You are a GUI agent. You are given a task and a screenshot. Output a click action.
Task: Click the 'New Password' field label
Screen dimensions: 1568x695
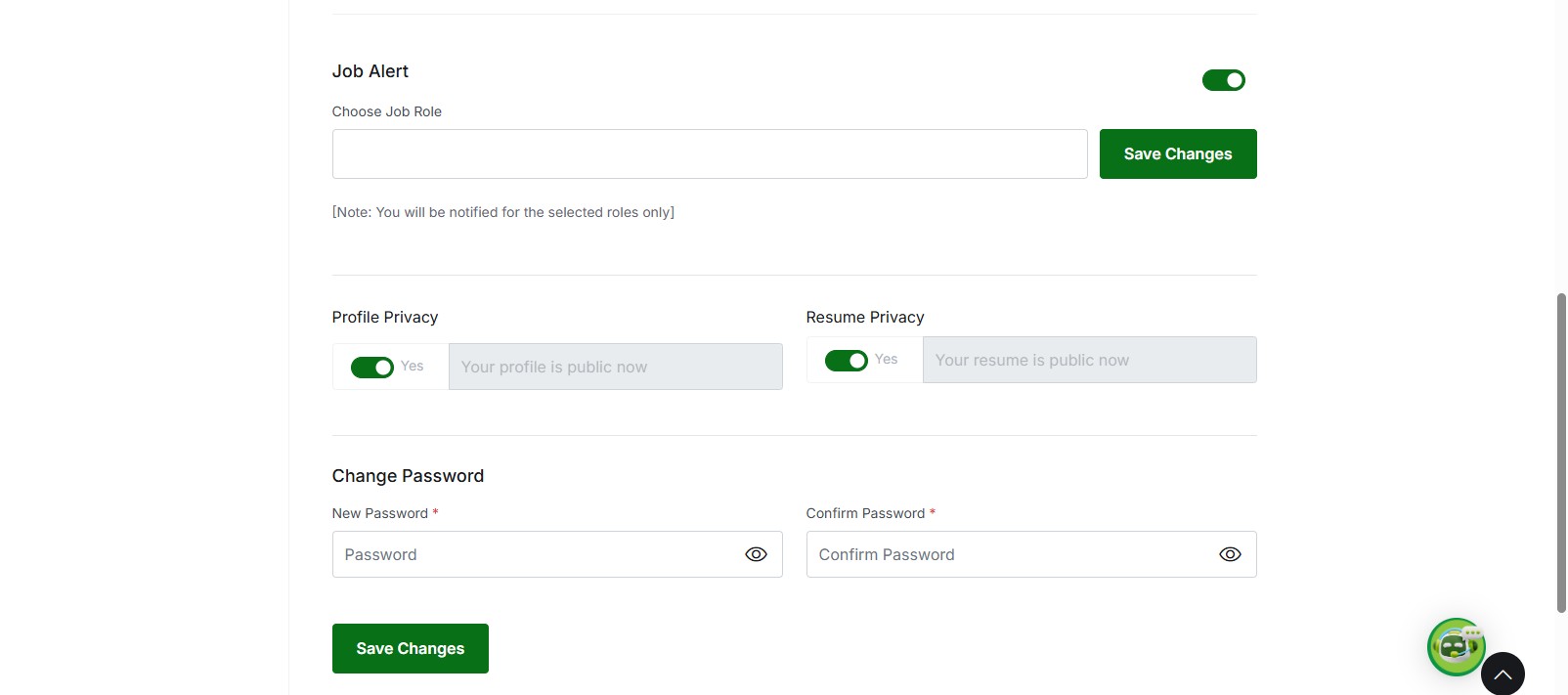click(379, 513)
